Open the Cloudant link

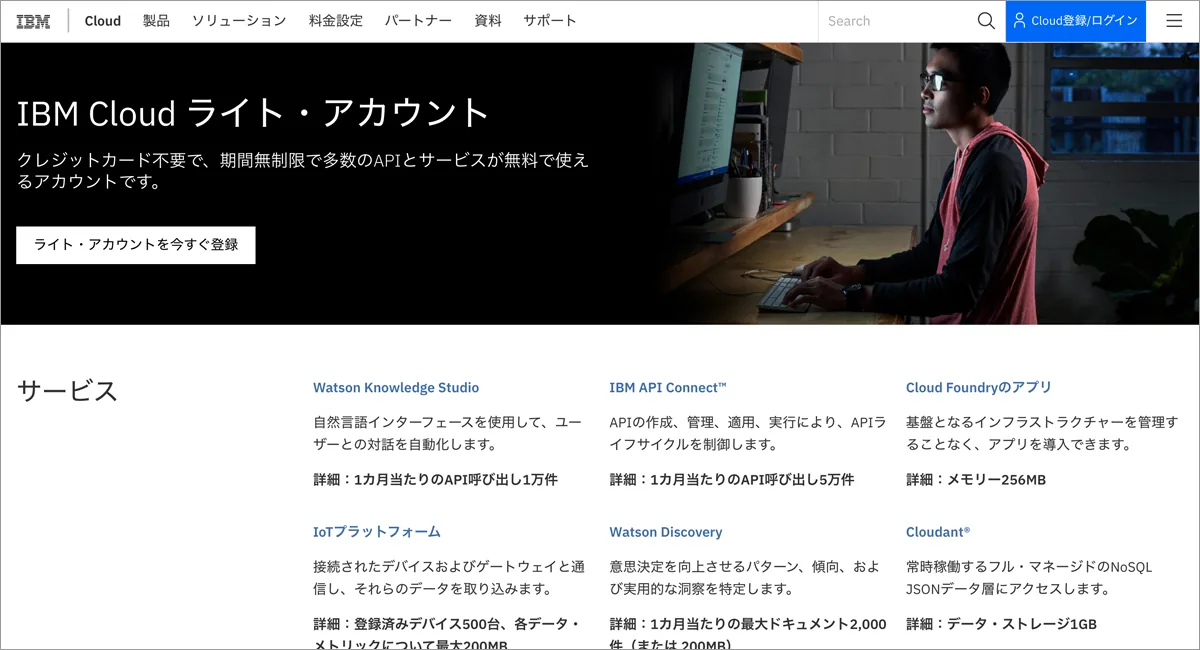pyautogui.click(x=938, y=532)
